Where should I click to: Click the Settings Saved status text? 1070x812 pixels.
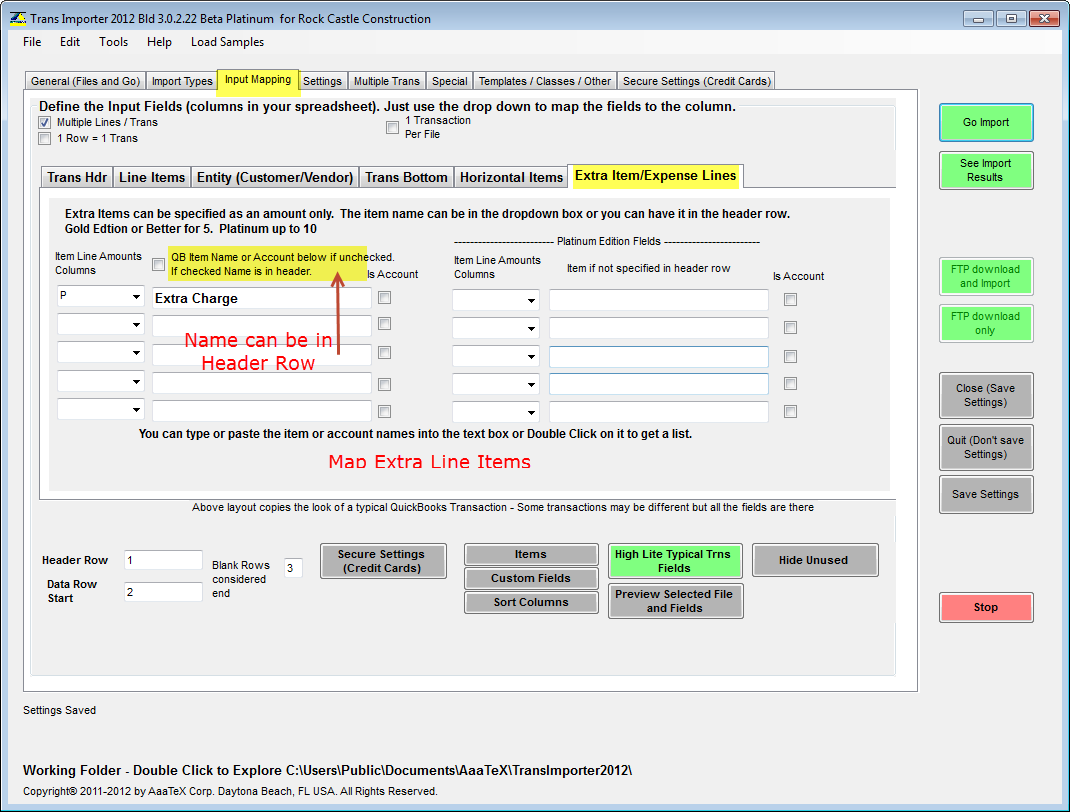tap(59, 710)
